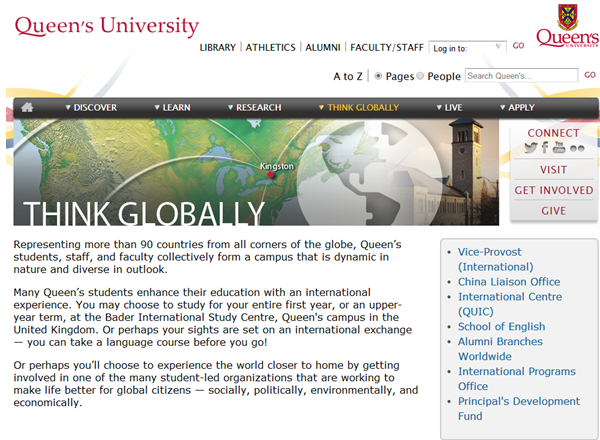Open the Library link
The width and height of the screenshot is (600, 440).
[218, 47]
